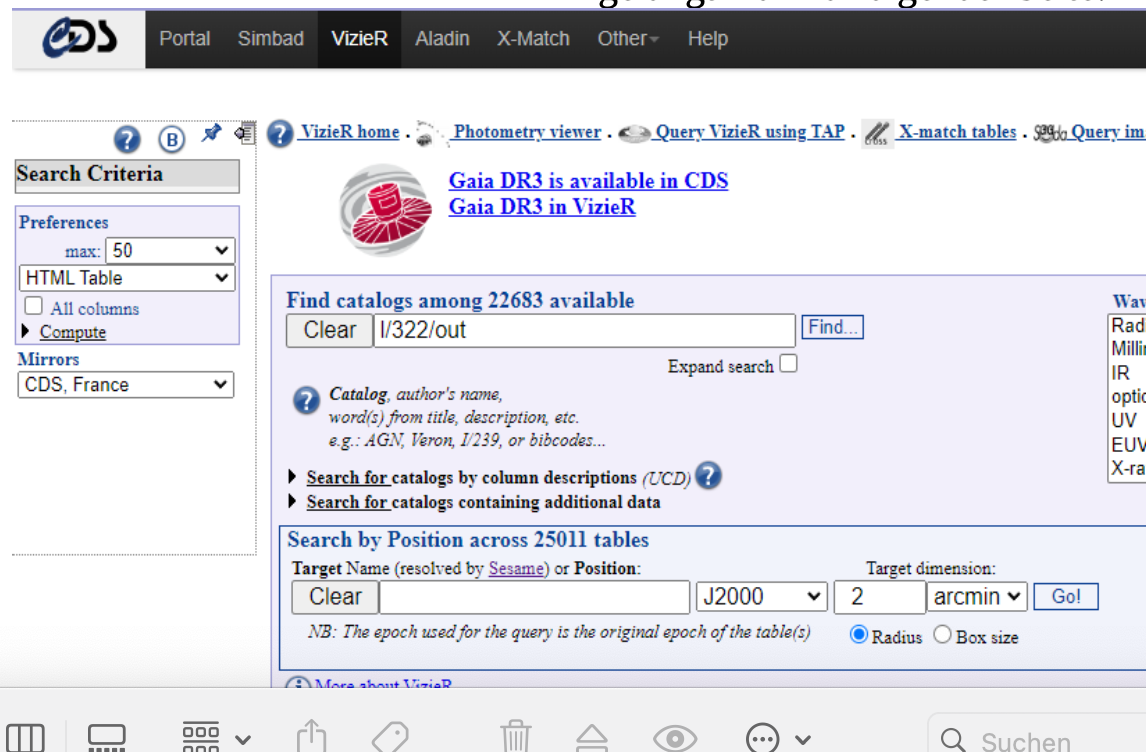Click the Find... button
This screenshot has height=752, width=1146.
point(832,327)
